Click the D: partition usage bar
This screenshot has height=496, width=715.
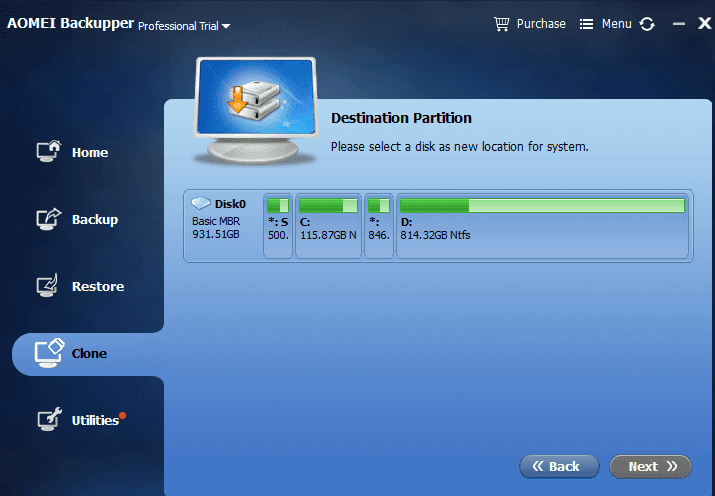pos(542,206)
